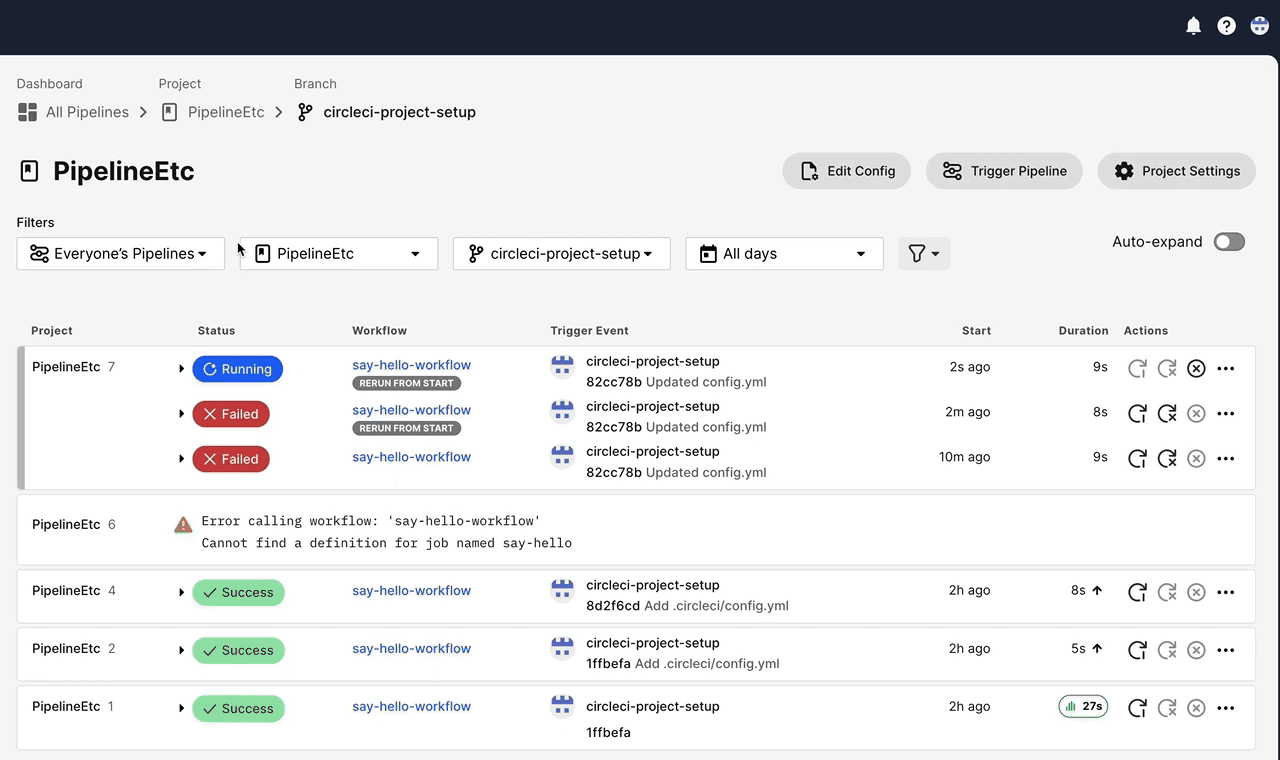Screen dimensions: 1280x760
Task: Rerun from start pipeline 4 workflow
Action: [x=1137, y=592]
